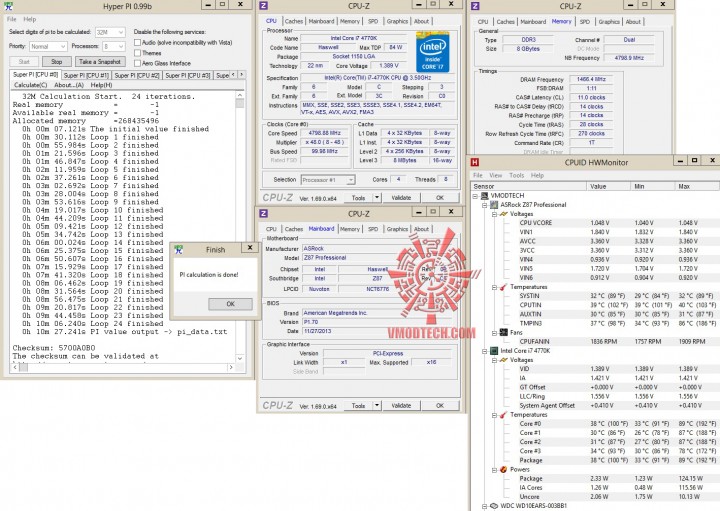
Task: Expand the WDC WD10EARS drive node
Action: pos(485,506)
